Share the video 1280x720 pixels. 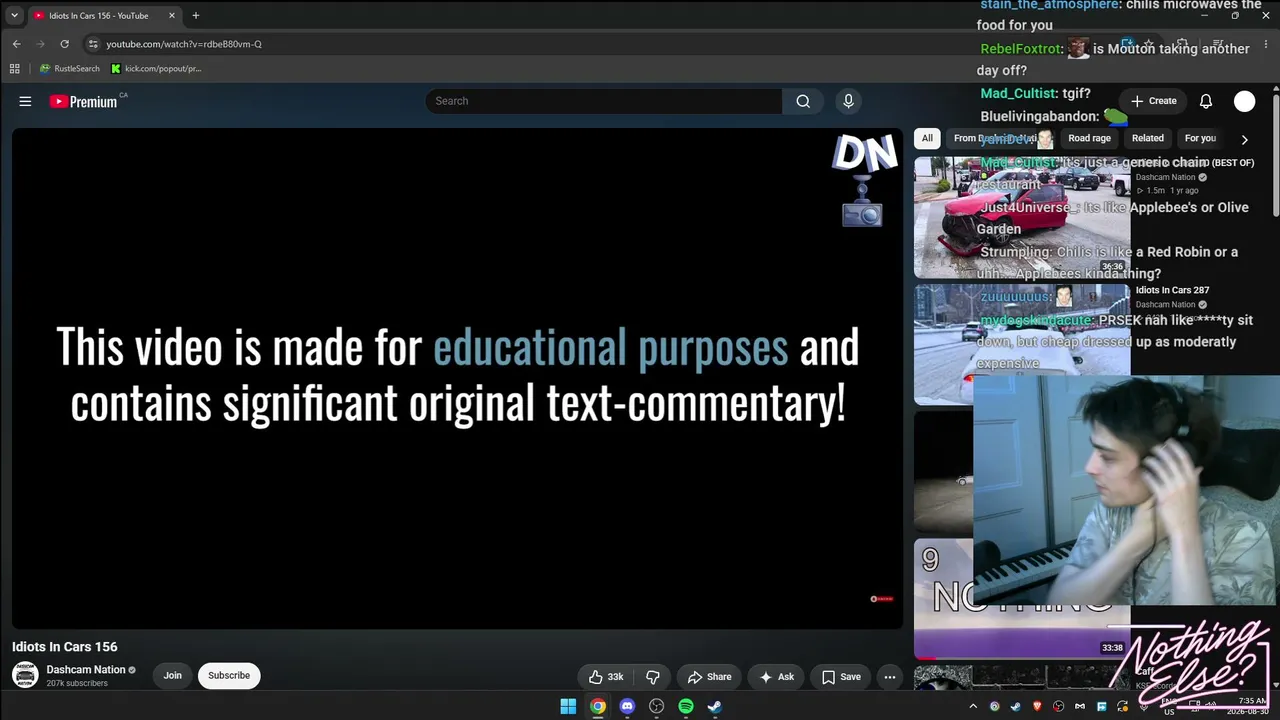click(x=709, y=677)
